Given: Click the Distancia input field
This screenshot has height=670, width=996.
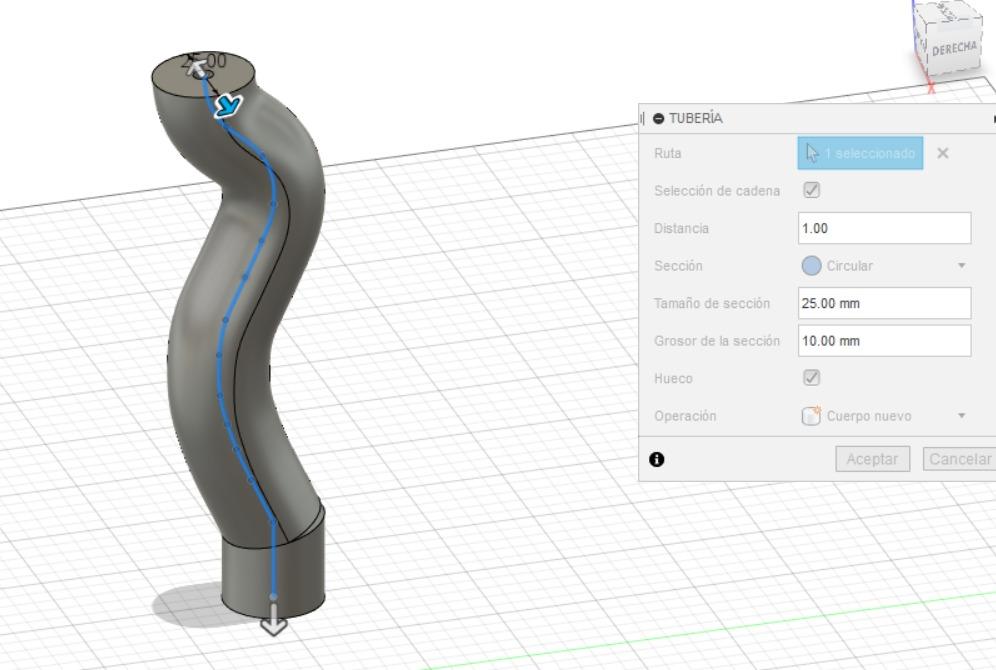Looking at the screenshot, I should (x=884, y=228).
